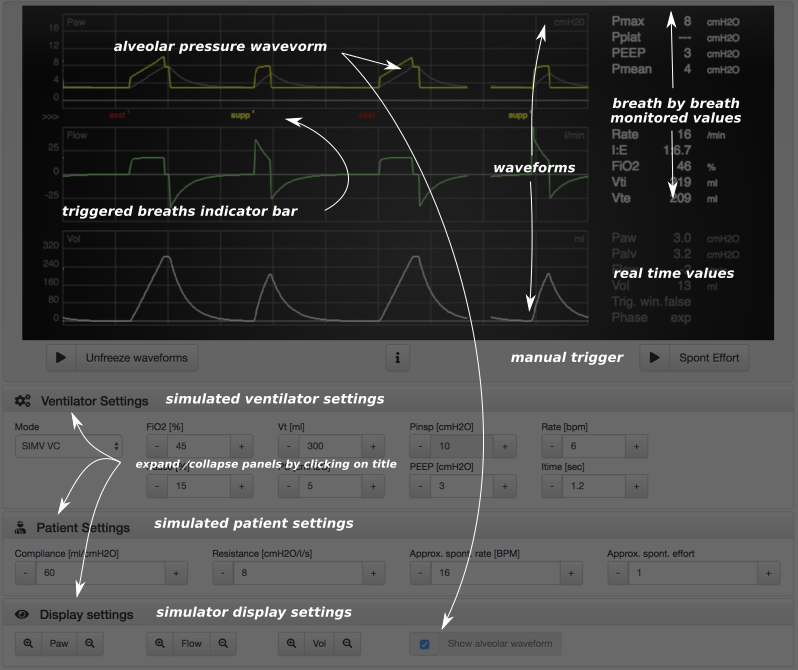Increase Resistance with the plus button
The image size is (798, 670).
pyautogui.click(x=373, y=573)
